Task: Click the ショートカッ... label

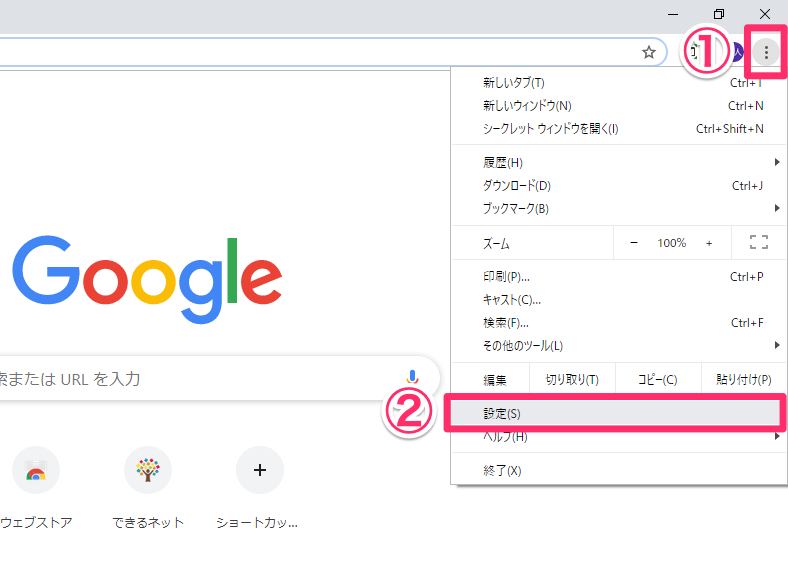Action: pos(257,523)
